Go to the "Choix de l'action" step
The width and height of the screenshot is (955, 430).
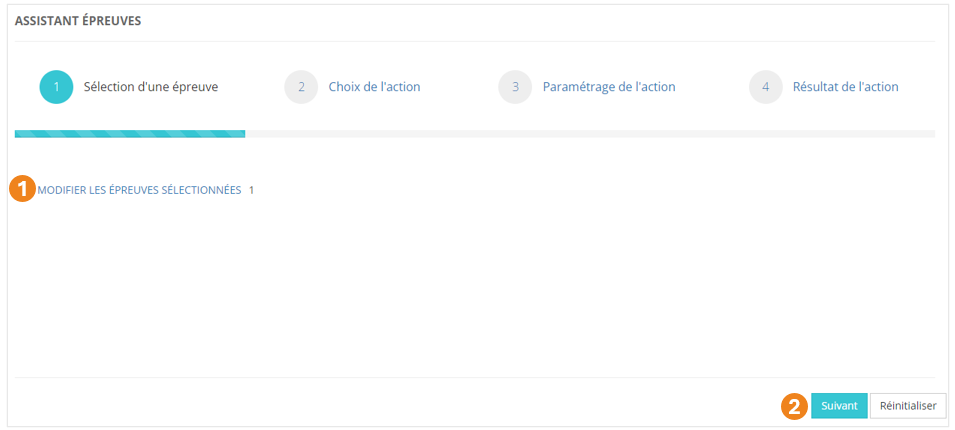pyautogui.click(x=374, y=87)
